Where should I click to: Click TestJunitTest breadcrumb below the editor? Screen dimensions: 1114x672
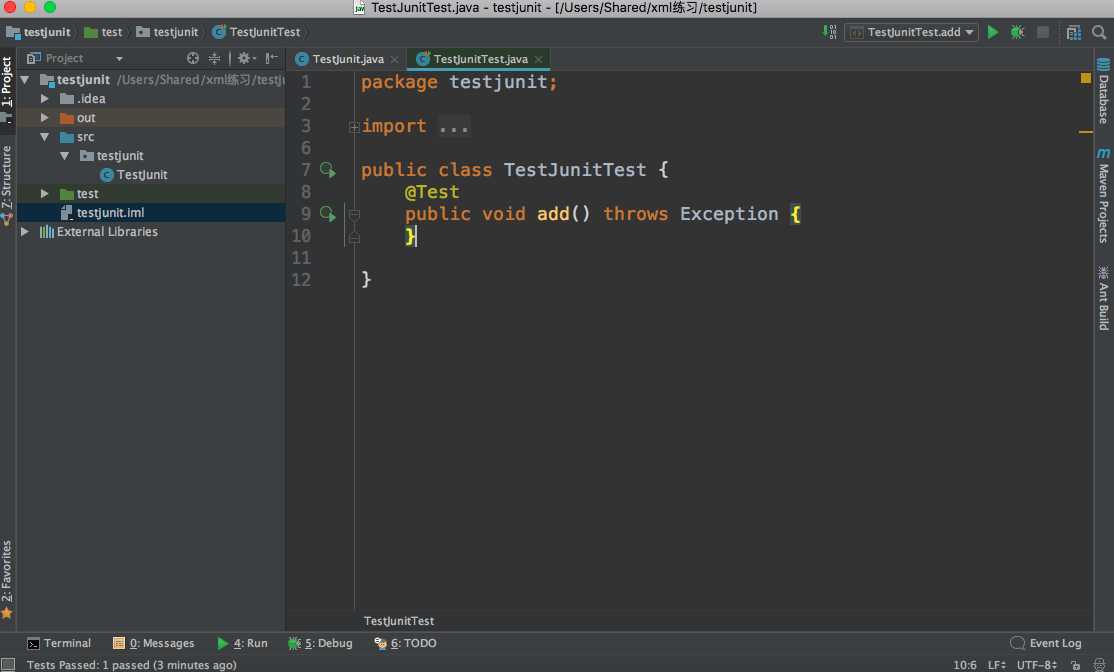pyautogui.click(x=399, y=621)
